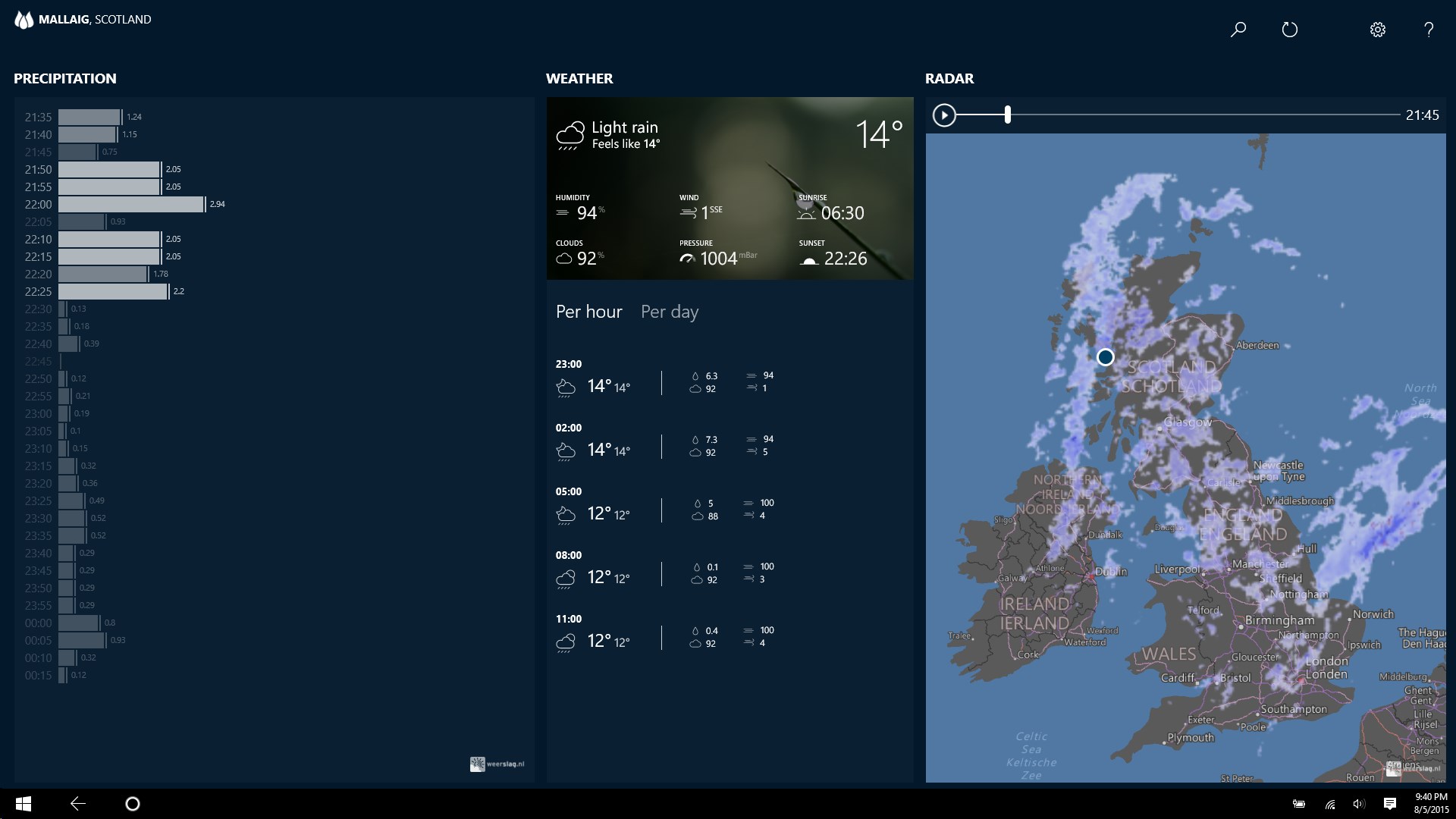
Task: Open the settings gear icon
Action: point(1378,29)
